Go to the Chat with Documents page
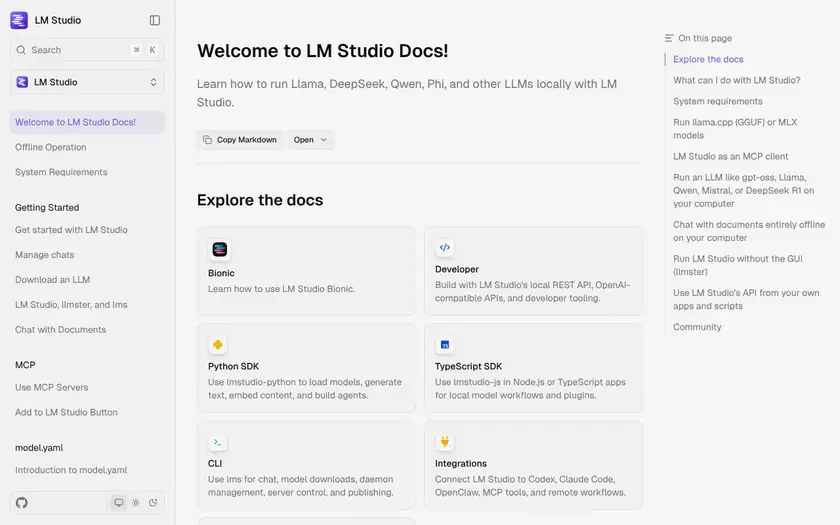This screenshot has height=525, width=840. (x=61, y=329)
